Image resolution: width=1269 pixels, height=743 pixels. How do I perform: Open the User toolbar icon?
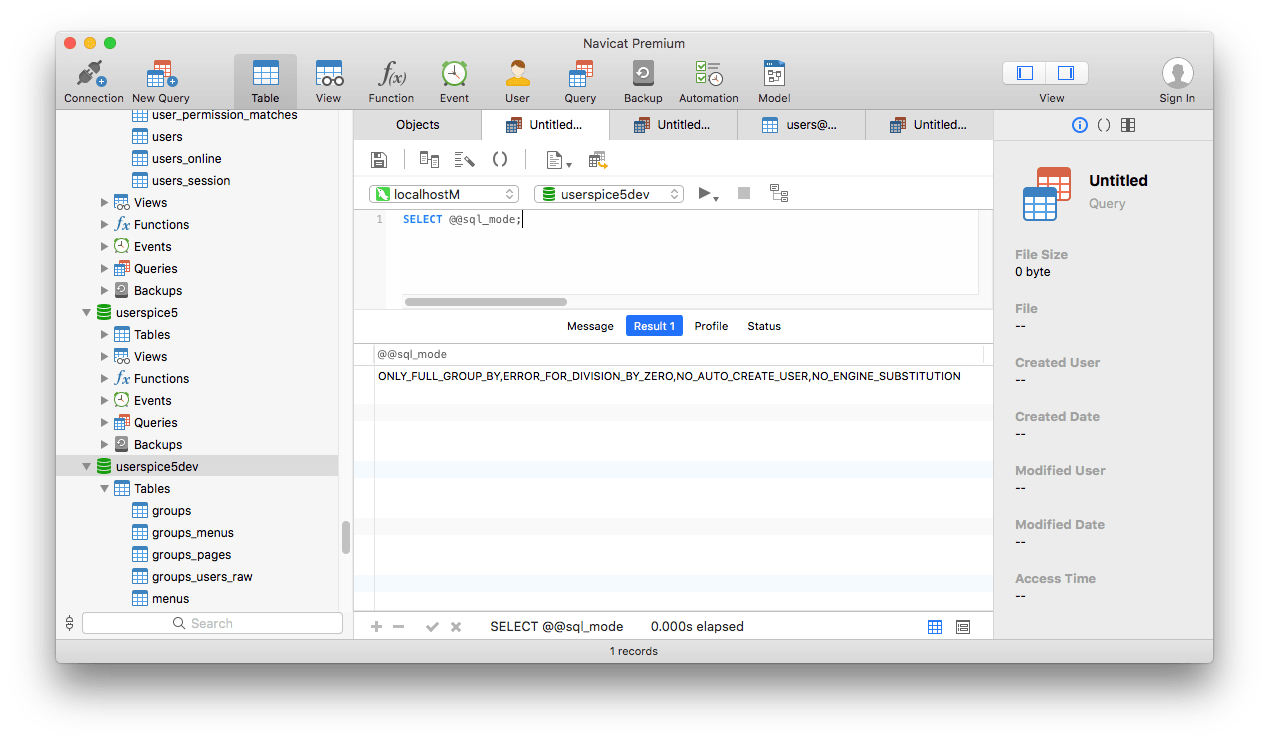tap(517, 81)
